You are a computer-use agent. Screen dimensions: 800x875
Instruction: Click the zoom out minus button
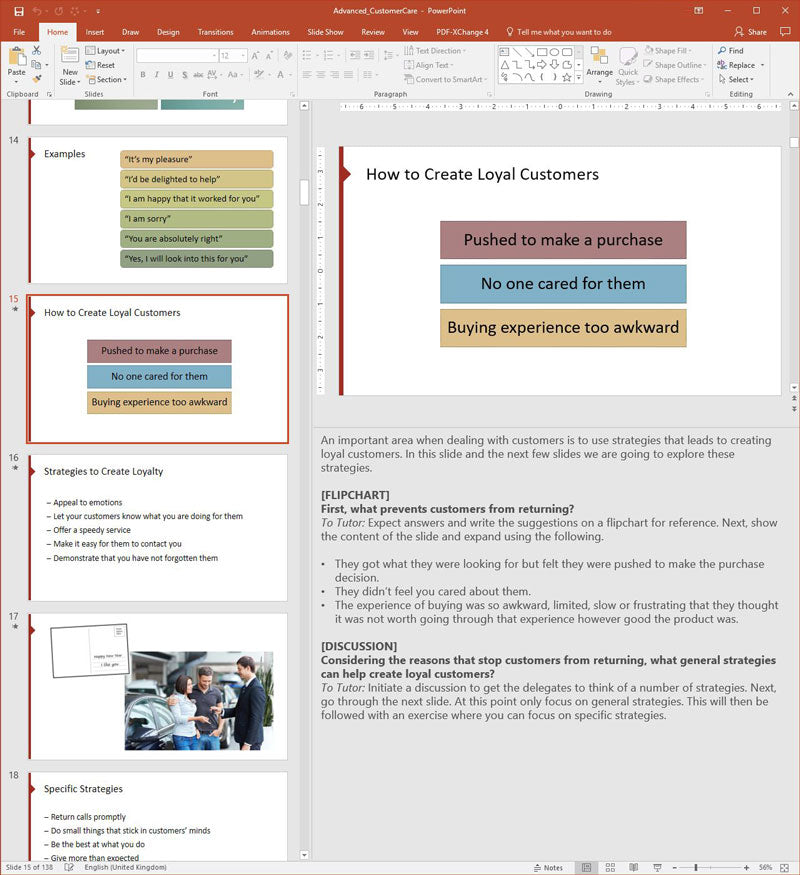point(674,868)
